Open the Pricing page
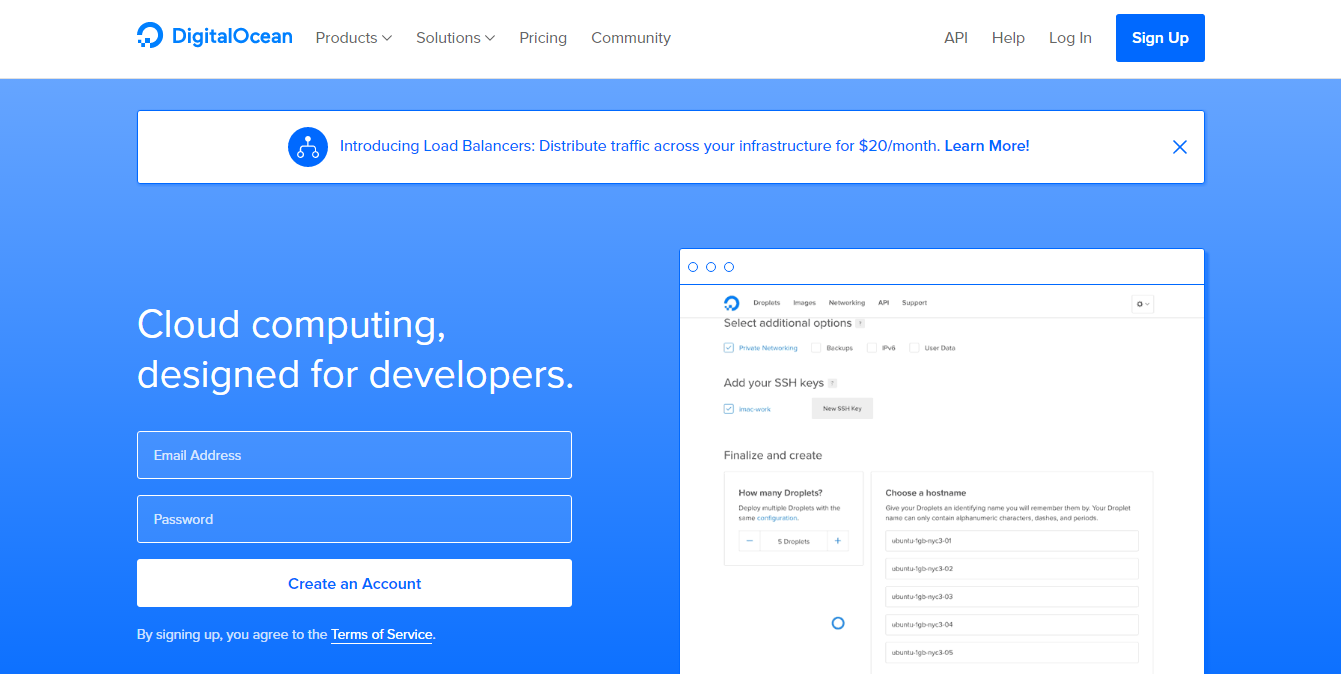 543,38
